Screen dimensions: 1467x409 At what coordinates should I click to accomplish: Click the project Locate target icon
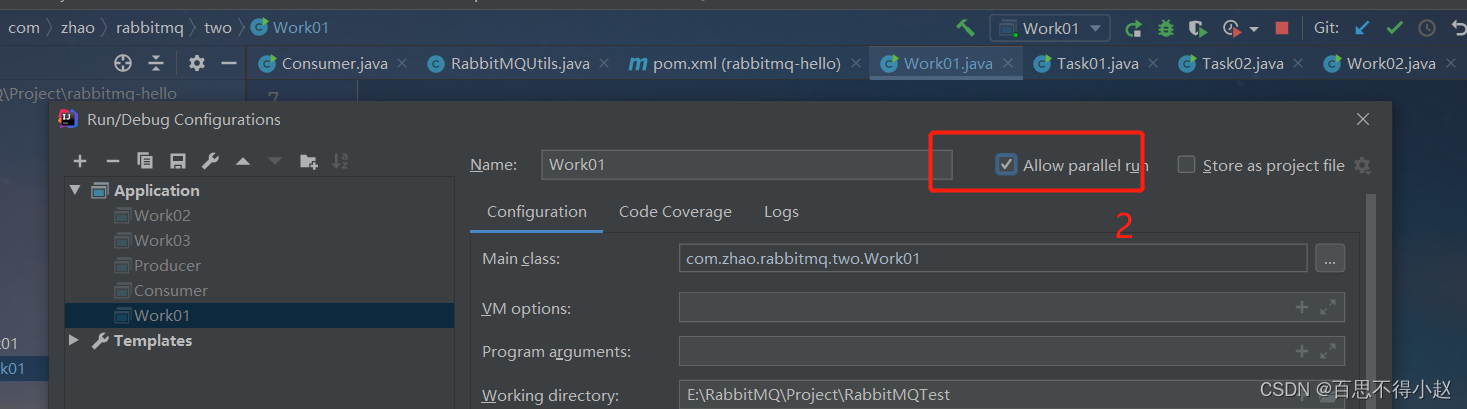(123, 63)
